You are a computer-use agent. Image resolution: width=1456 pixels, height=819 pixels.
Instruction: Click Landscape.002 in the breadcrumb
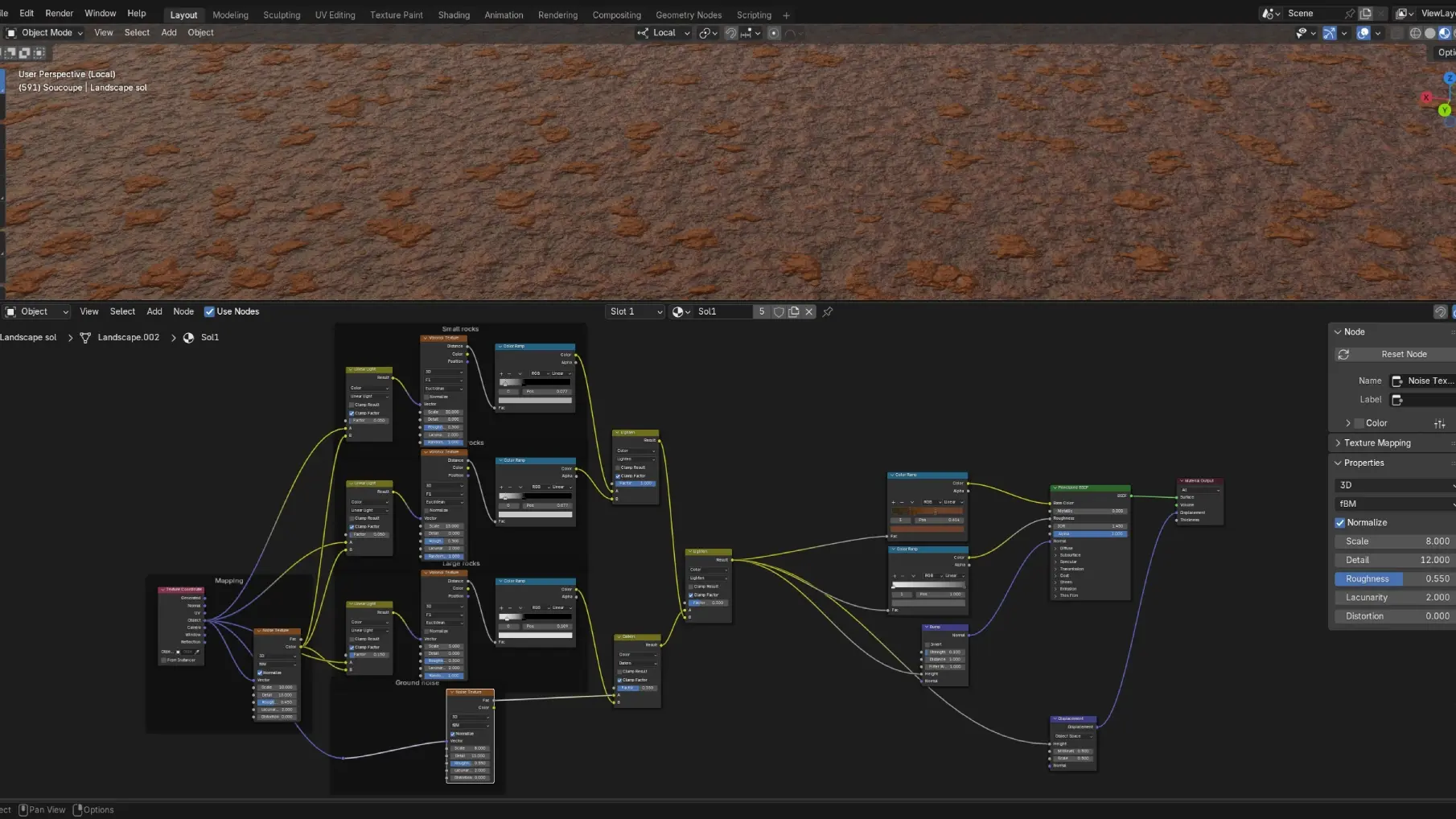tap(128, 338)
